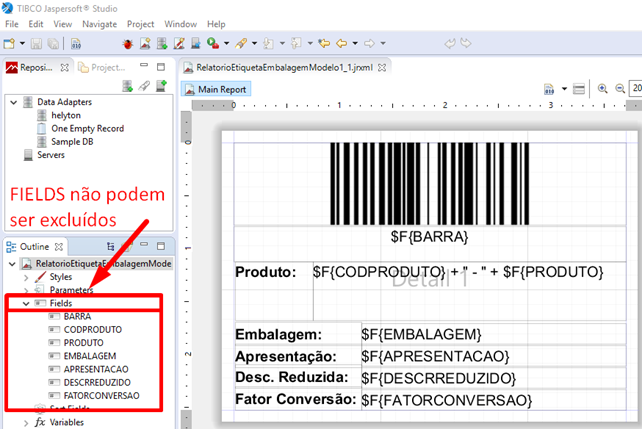Select the Produto: static label
642x429 pixels.
pos(274,291)
